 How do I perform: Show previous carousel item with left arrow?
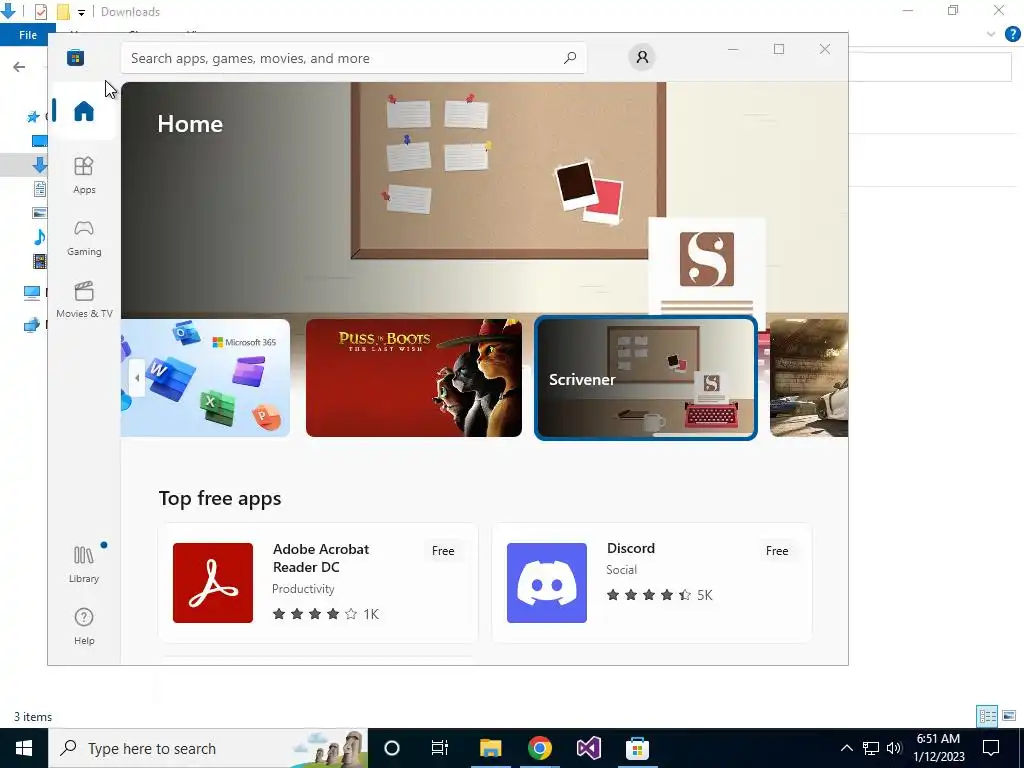pos(136,377)
